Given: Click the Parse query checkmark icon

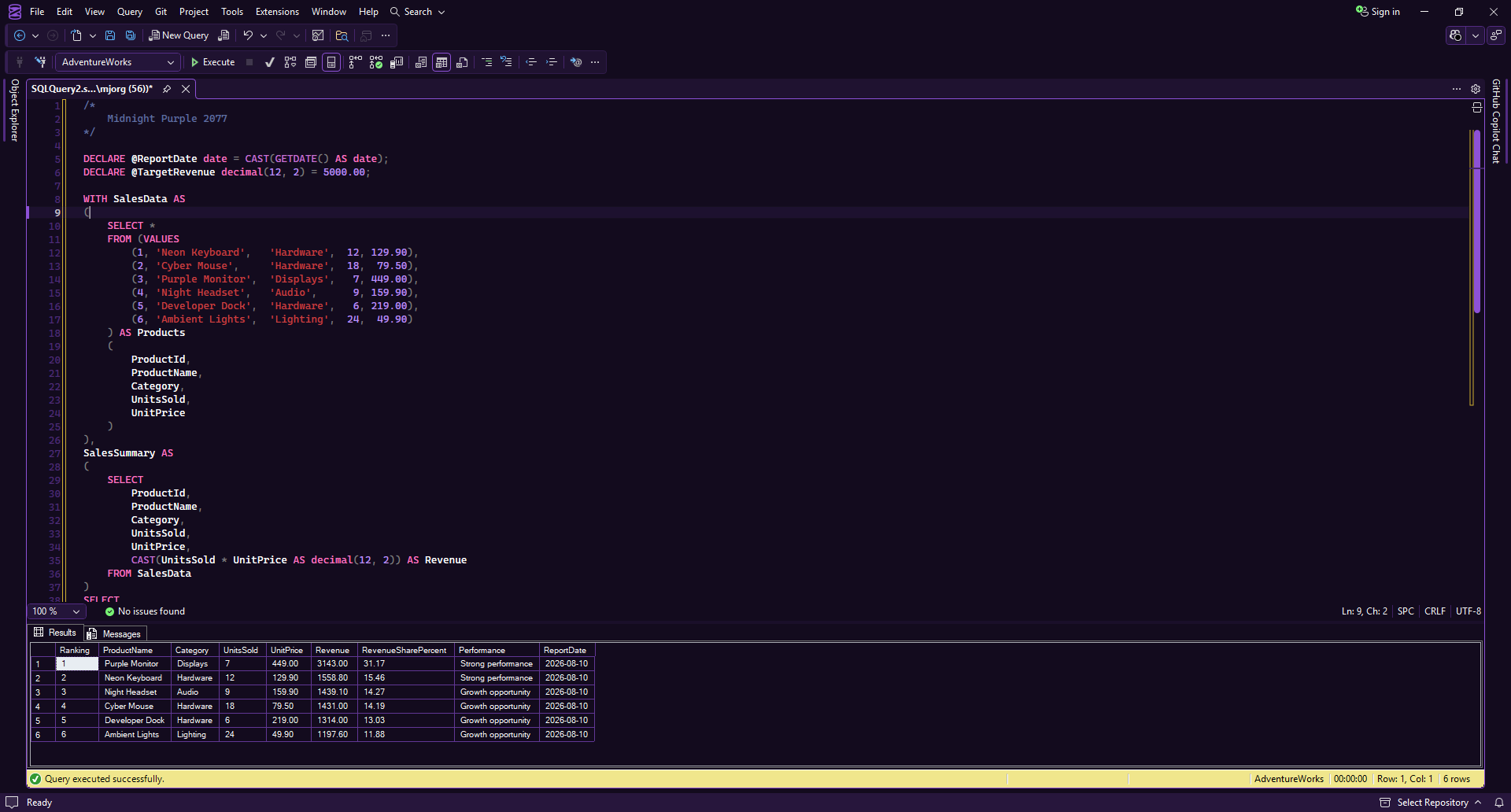Looking at the screenshot, I should coord(270,62).
